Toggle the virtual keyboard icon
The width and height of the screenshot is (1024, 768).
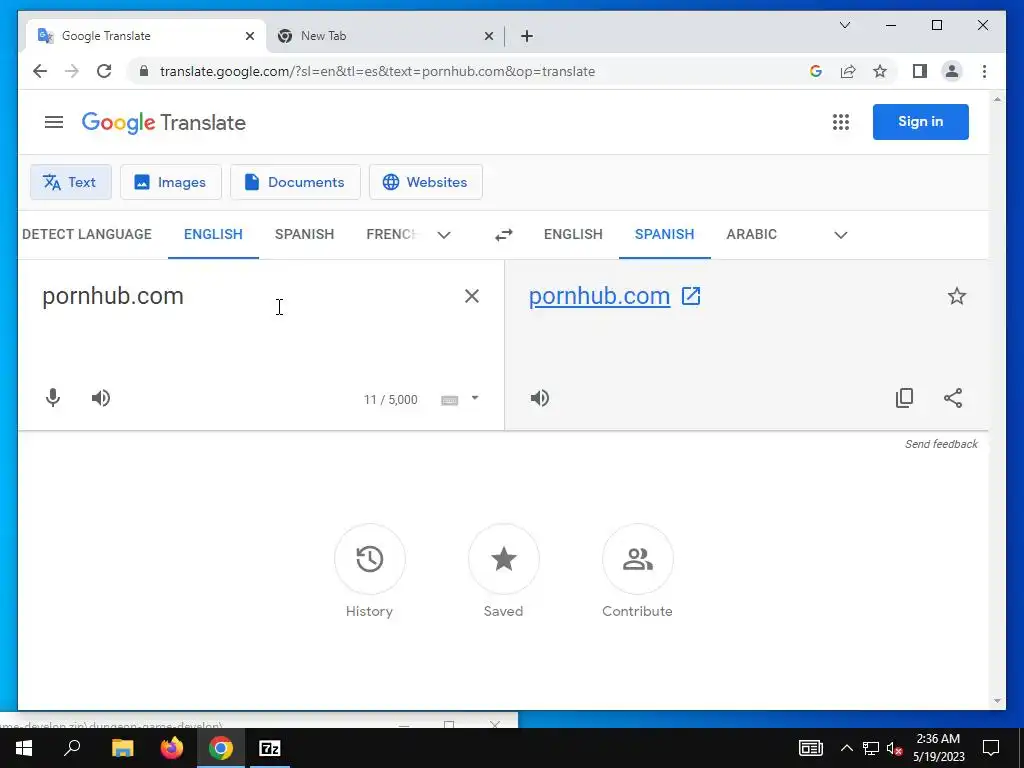(x=449, y=400)
